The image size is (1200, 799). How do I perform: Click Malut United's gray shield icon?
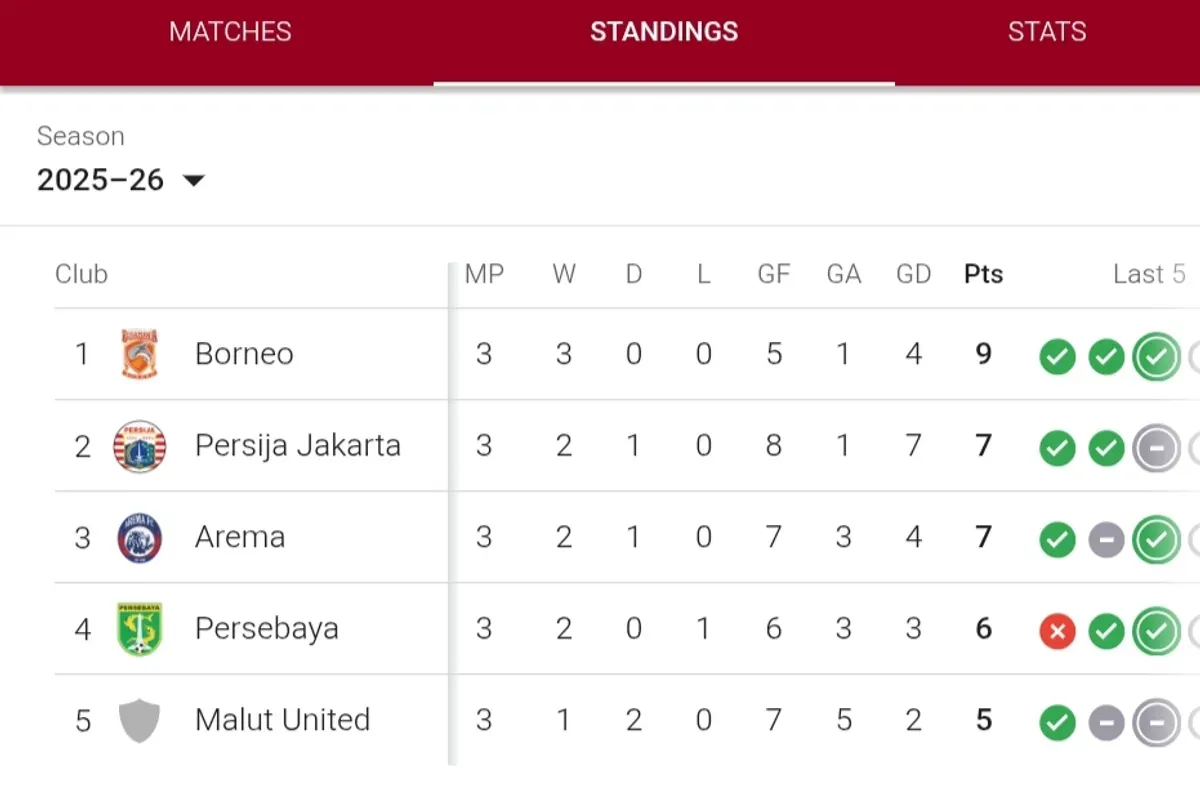(140, 721)
